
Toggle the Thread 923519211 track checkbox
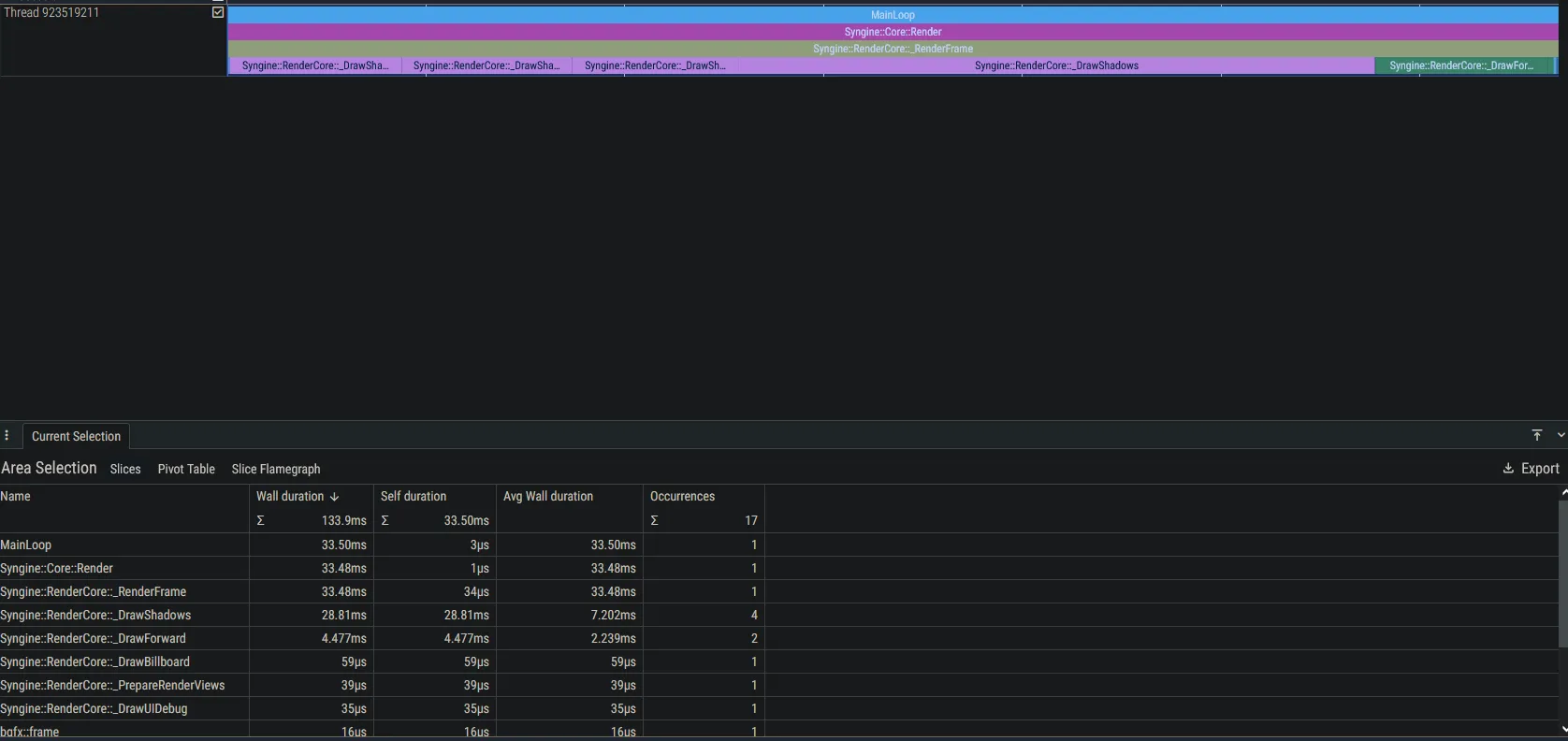coord(218,13)
